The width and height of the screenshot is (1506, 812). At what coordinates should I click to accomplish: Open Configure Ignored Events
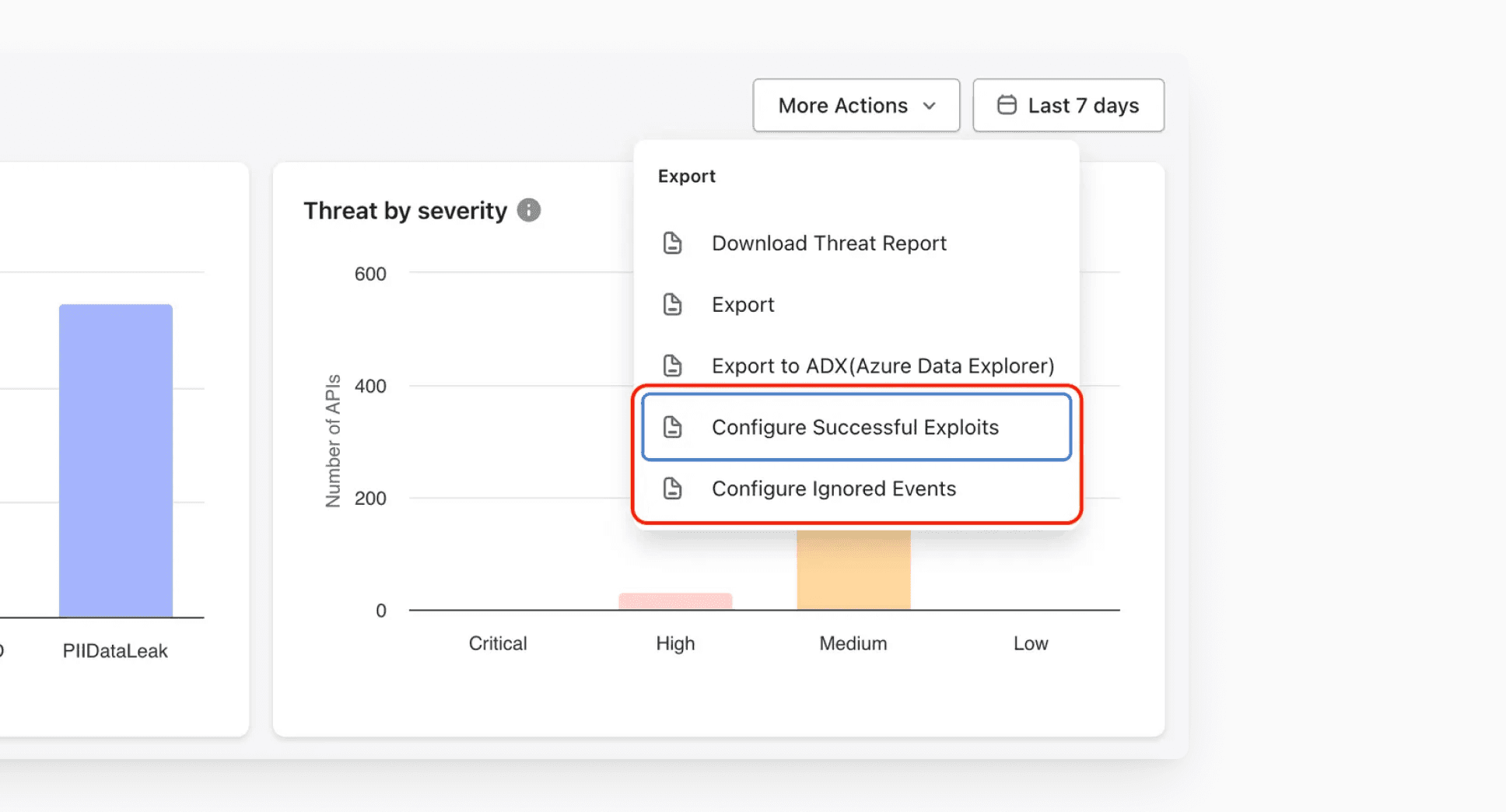(856, 488)
